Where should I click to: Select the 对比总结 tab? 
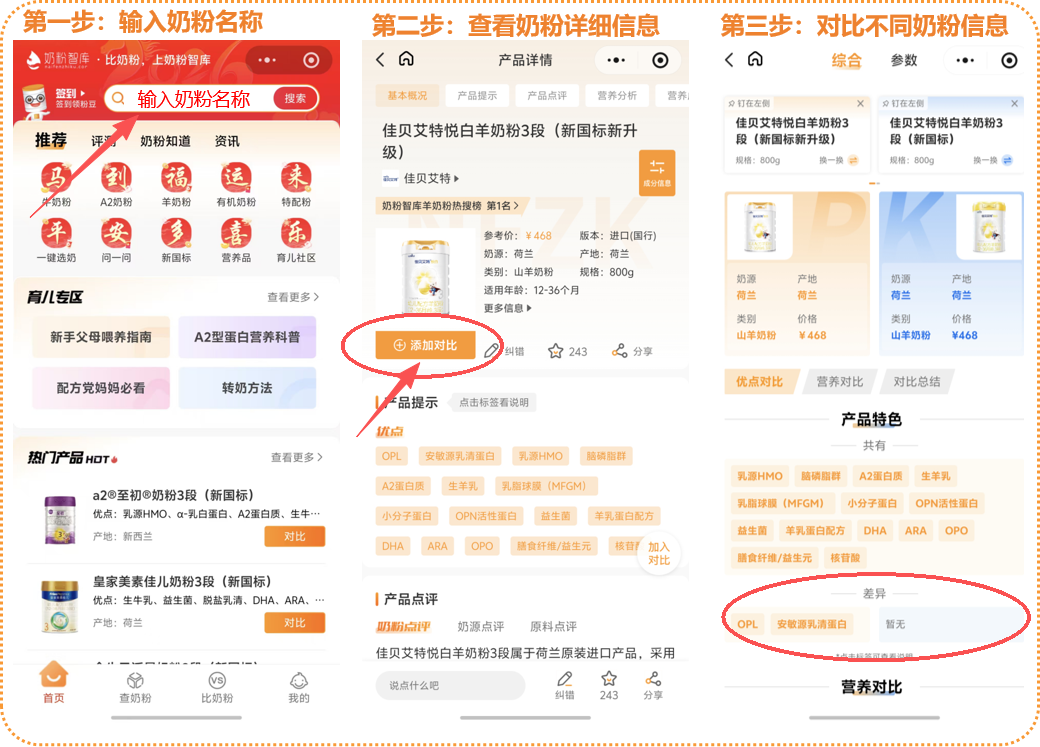tap(917, 381)
